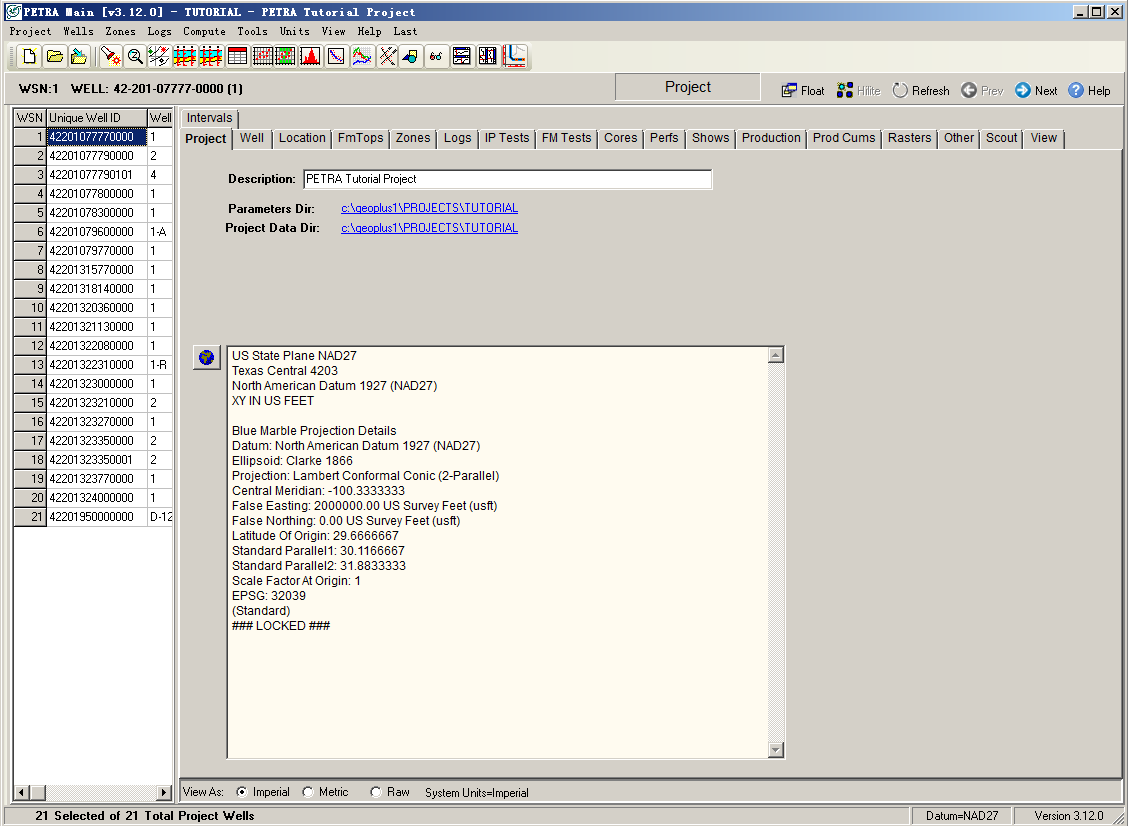Switch to the Rasters tab

(x=909, y=138)
